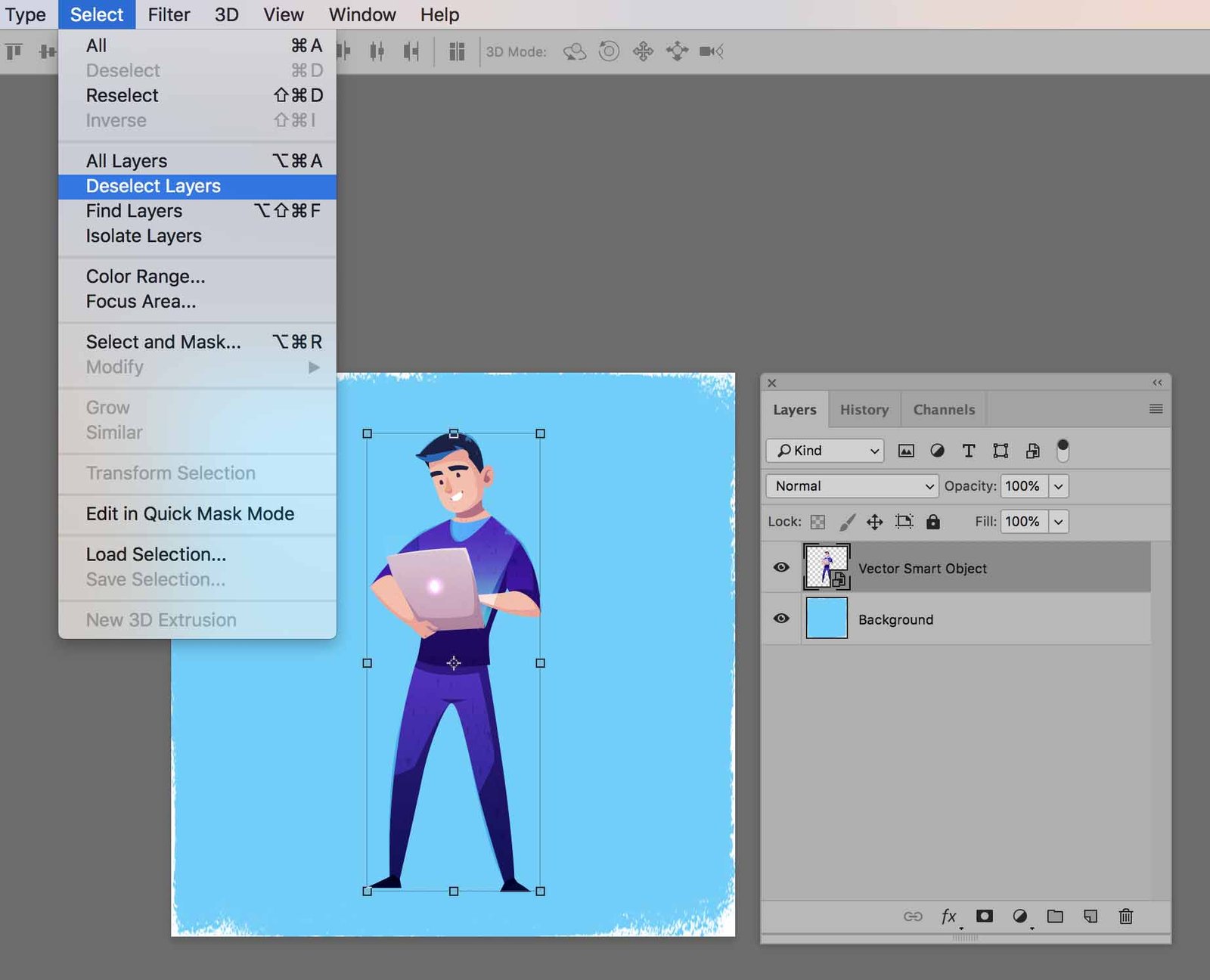Open the Kind filter dropdown

tap(824, 451)
